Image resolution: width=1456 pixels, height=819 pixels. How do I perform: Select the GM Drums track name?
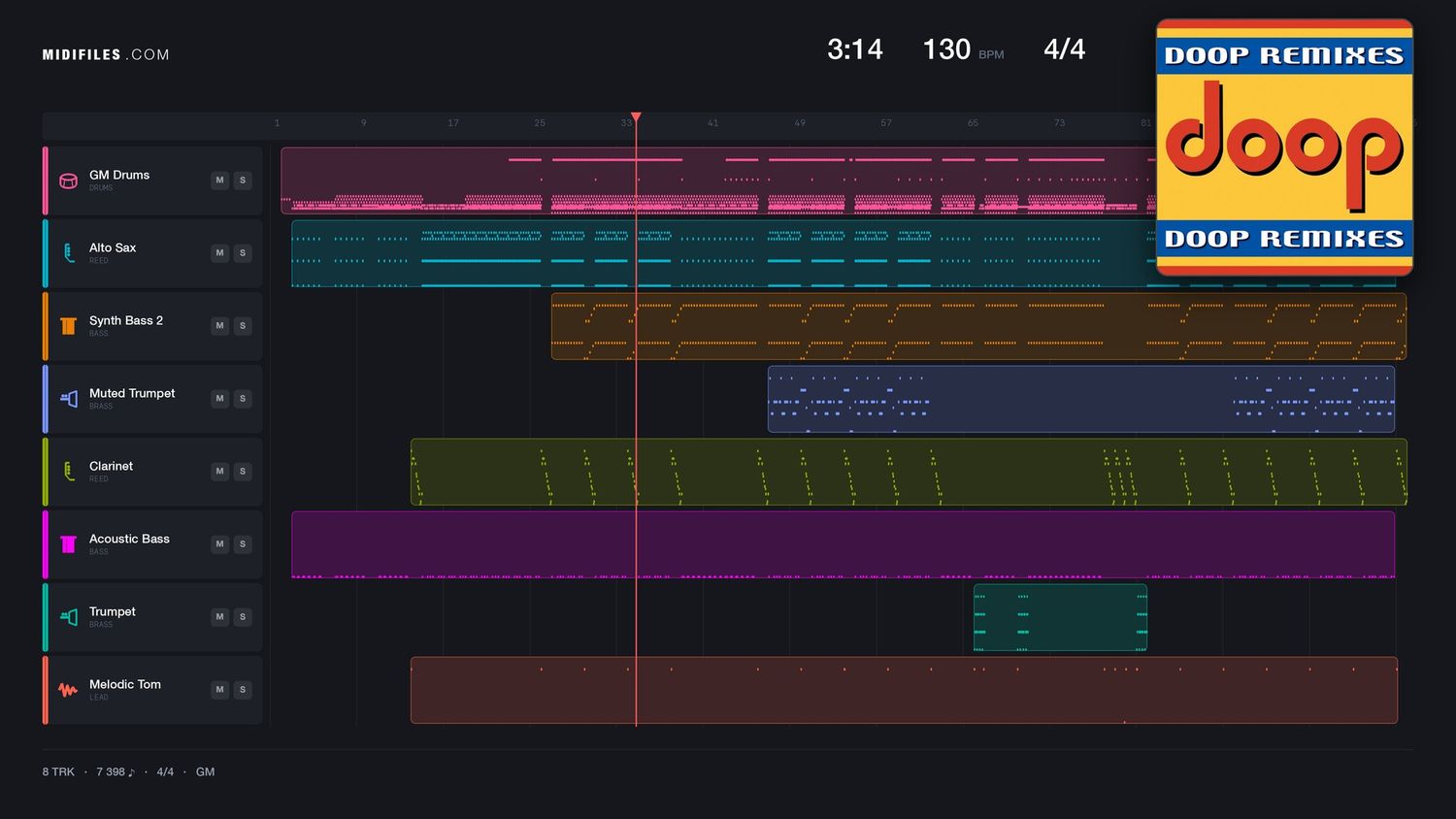[119, 175]
